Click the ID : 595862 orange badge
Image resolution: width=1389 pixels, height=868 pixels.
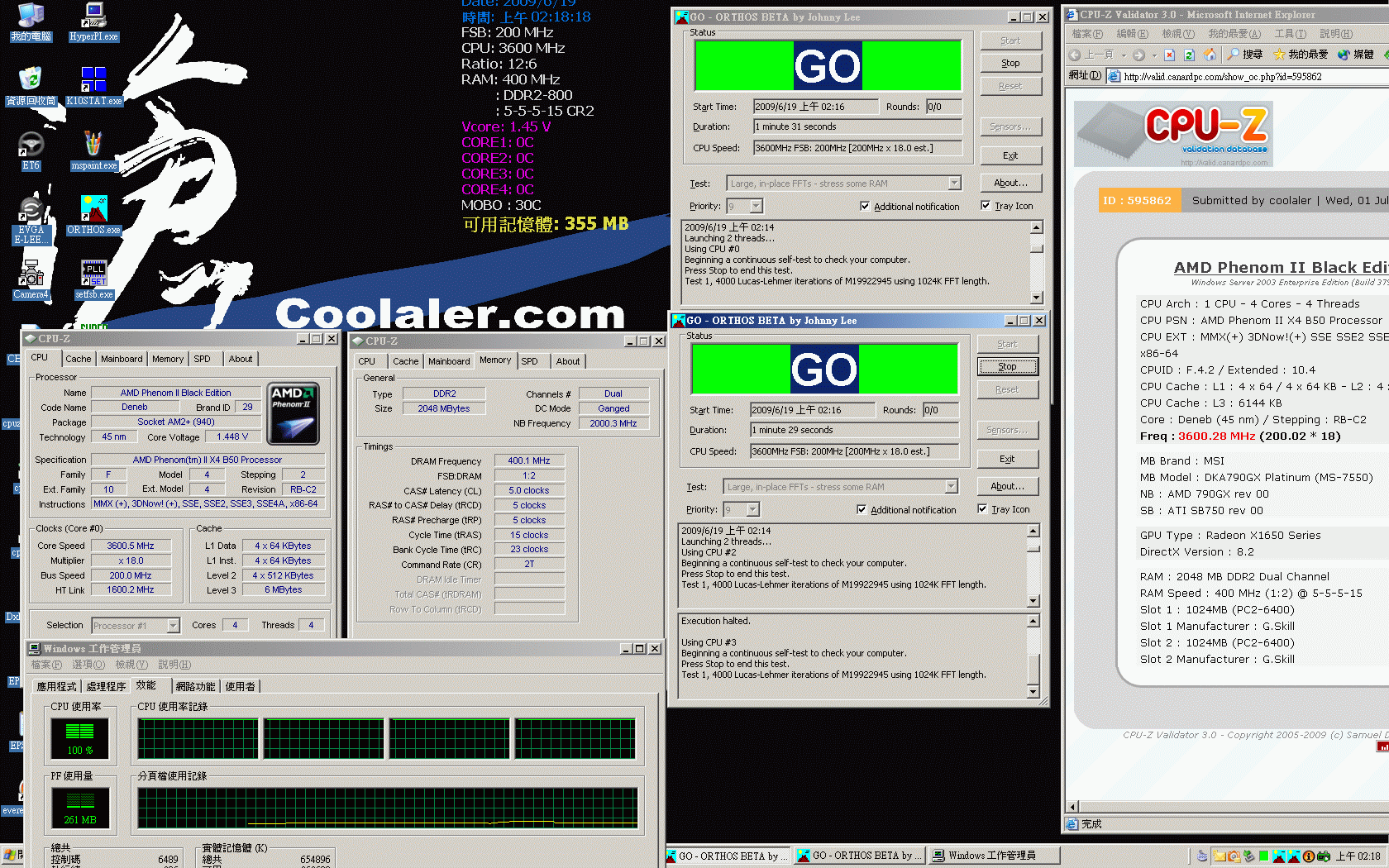[1138, 200]
